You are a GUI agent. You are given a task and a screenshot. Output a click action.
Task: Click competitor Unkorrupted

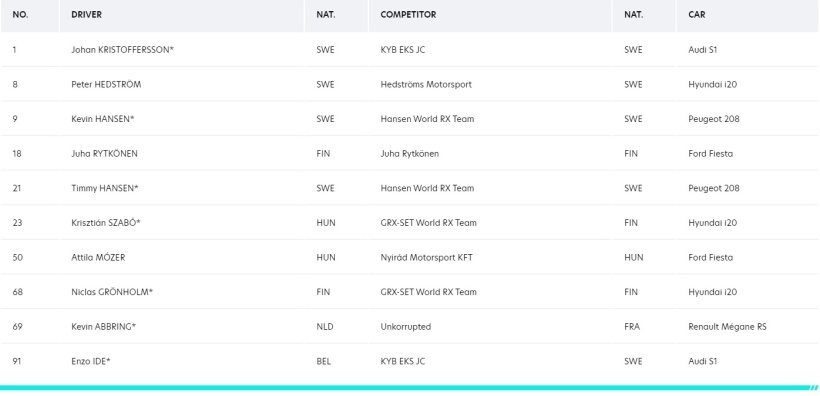pyautogui.click(x=406, y=326)
